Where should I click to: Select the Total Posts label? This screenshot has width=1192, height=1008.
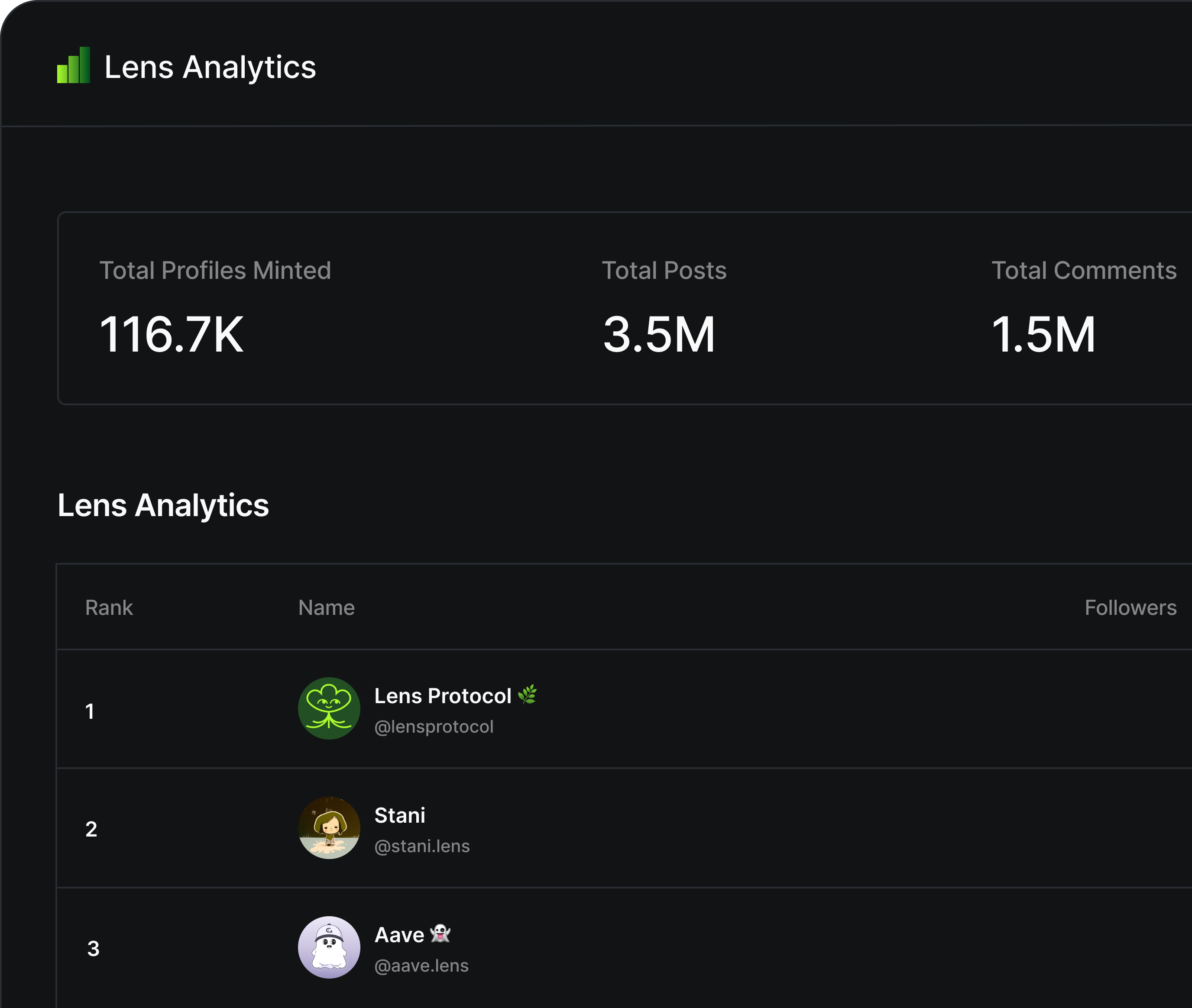coord(664,270)
